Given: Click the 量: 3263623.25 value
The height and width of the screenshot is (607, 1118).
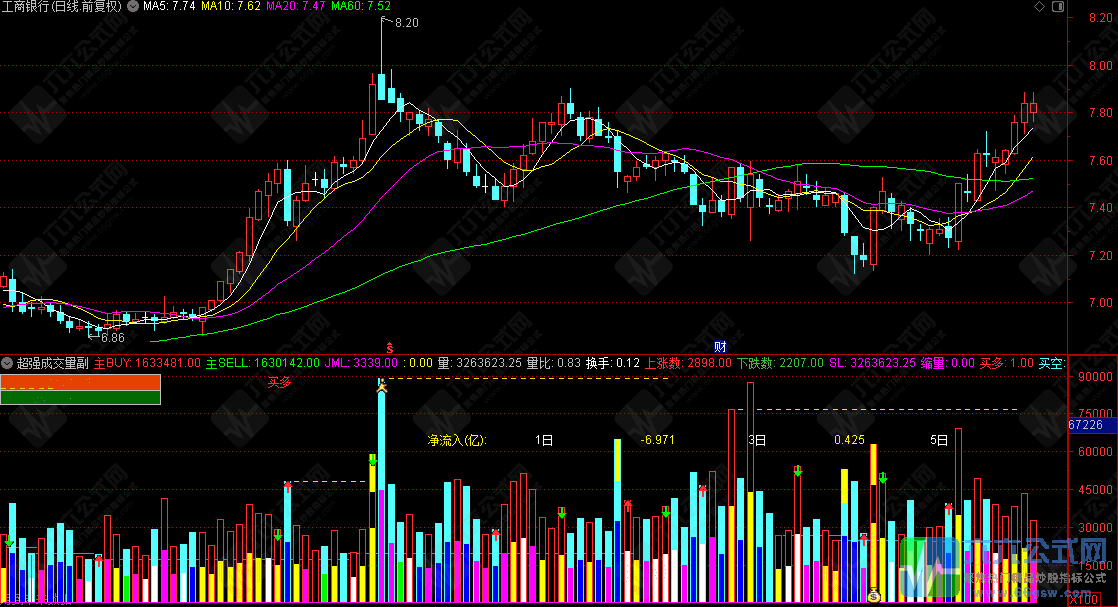Looking at the screenshot, I should click(480, 363).
